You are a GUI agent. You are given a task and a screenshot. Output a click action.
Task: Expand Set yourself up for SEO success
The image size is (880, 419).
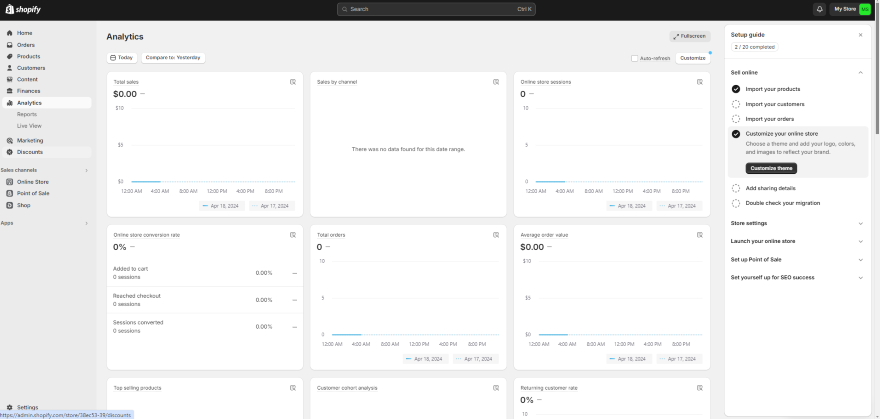point(860,278)
